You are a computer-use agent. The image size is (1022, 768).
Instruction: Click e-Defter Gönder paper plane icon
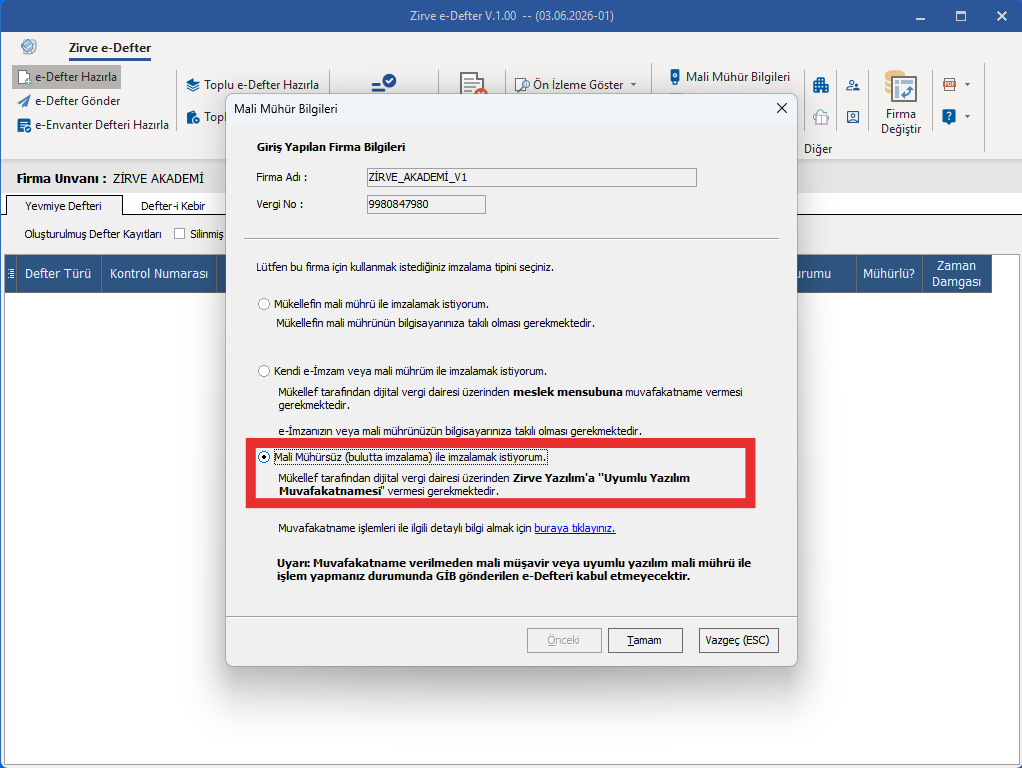[x=24, y=101]
